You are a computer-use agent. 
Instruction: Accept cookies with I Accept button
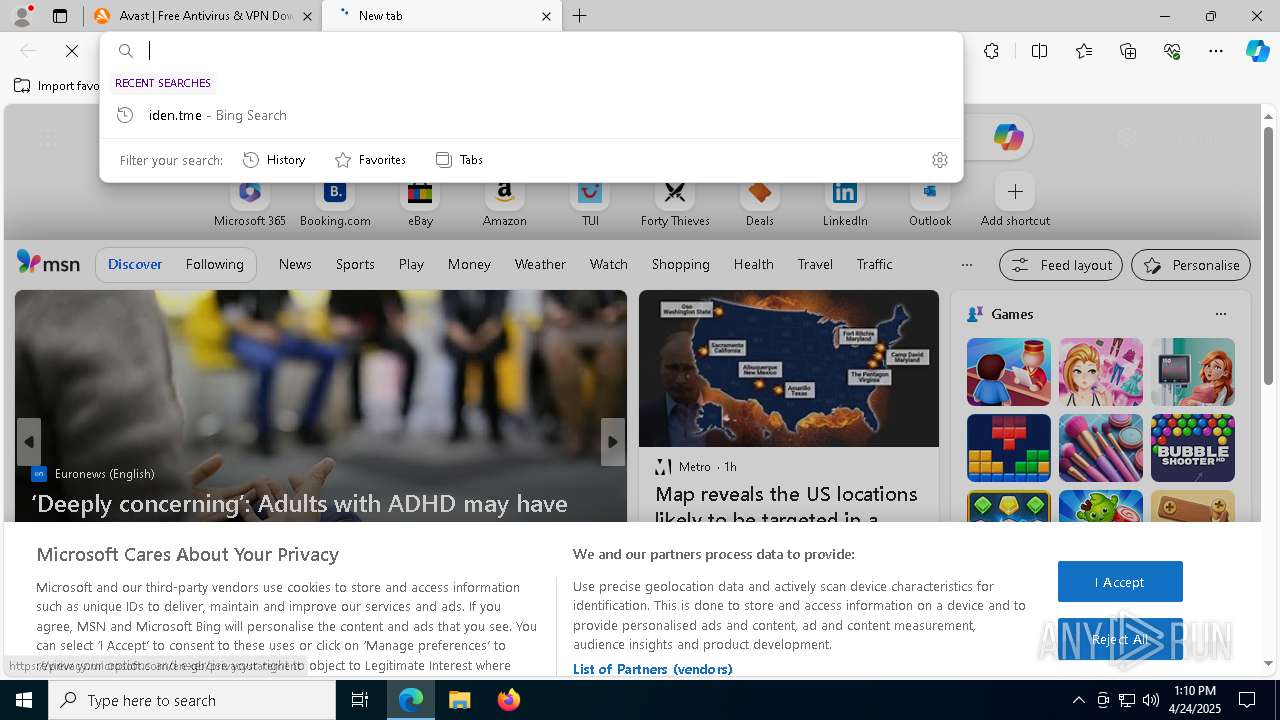tap(1120, 582)
